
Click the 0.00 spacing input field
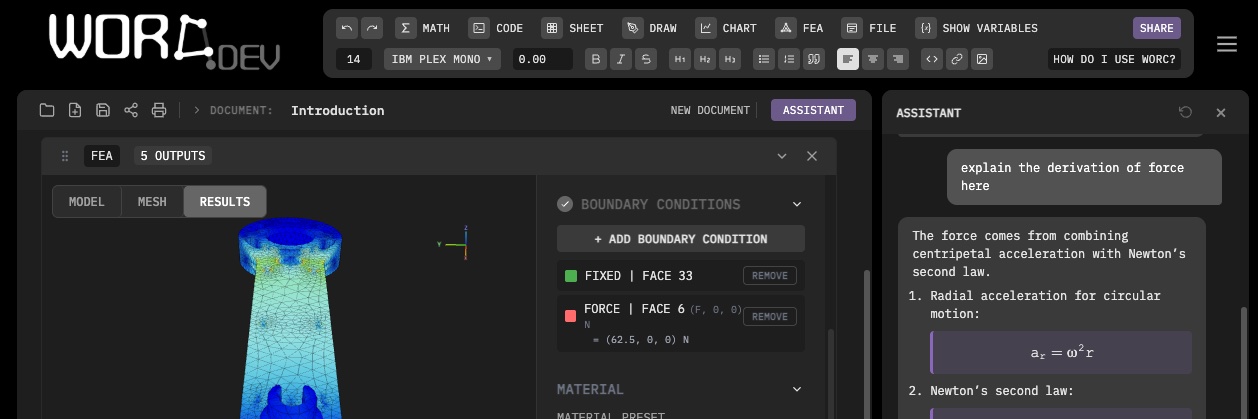(x=542, y=59)
